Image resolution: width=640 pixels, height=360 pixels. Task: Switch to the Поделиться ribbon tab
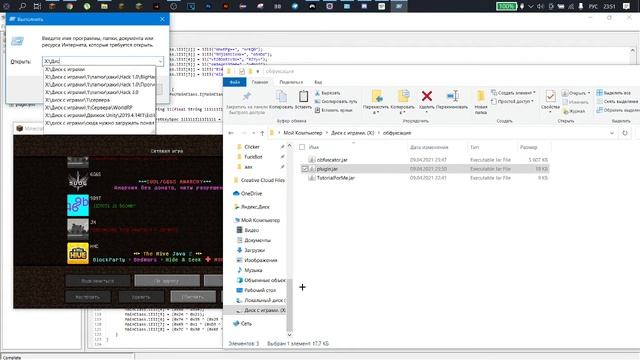pyautogui.click(x=291, y=82)
